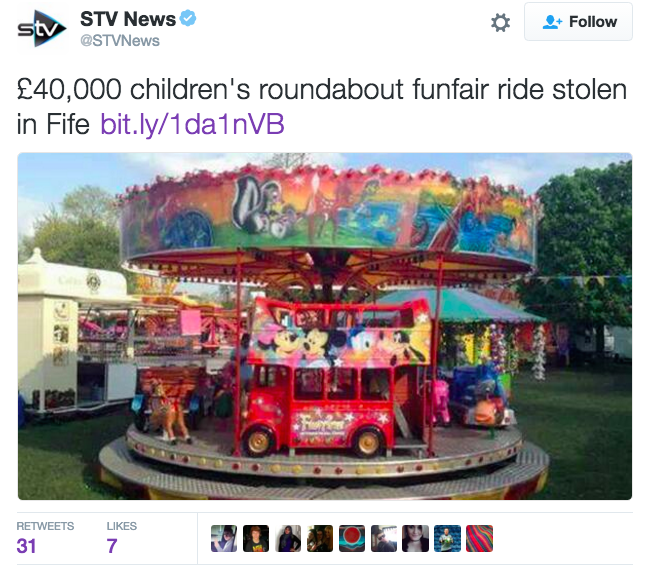Open the sixth liker avatar

click(x=383, y=538)
